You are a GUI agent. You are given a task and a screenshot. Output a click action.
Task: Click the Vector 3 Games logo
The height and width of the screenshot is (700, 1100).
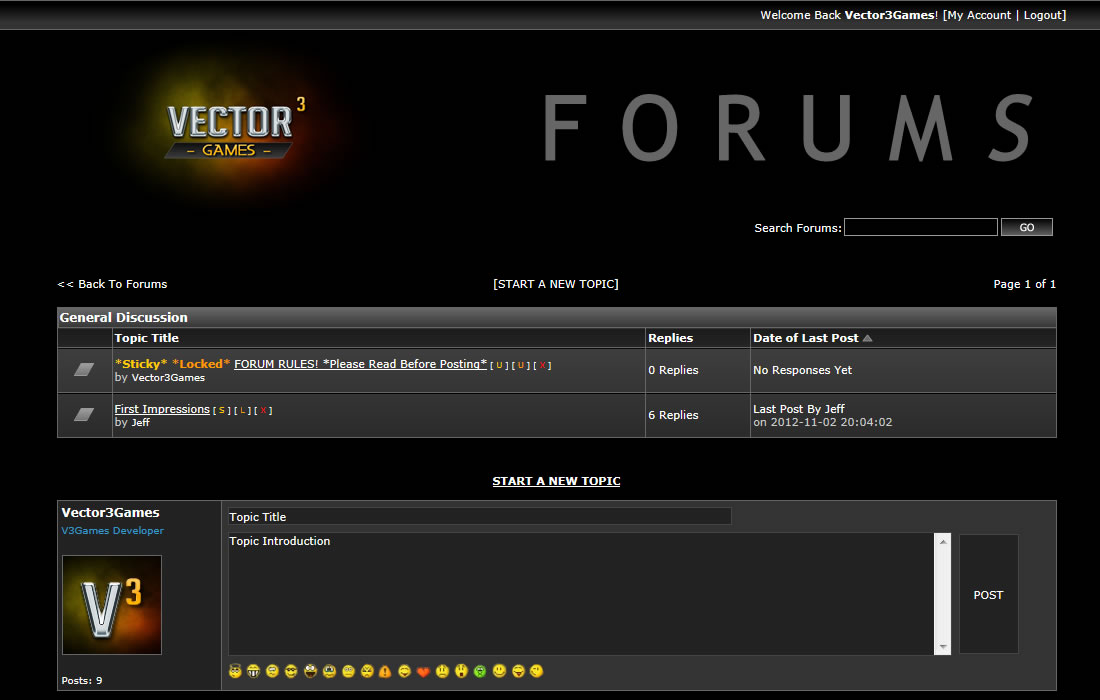tap(232, 128)
